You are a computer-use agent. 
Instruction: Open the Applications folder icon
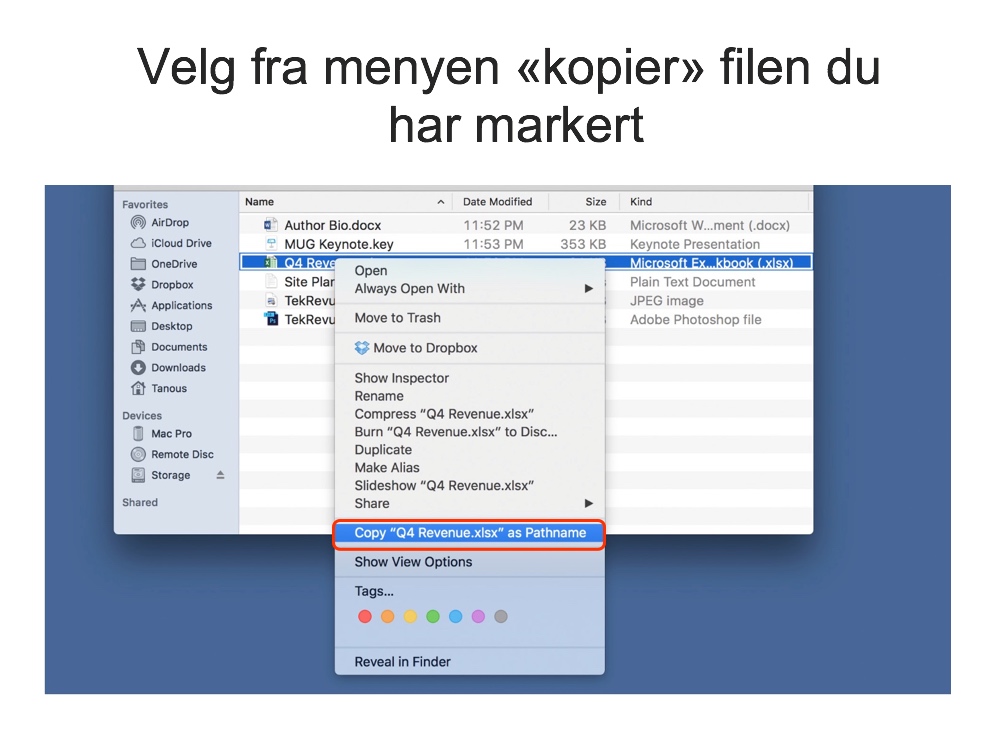pyautogui.click(x=139, y=306)
